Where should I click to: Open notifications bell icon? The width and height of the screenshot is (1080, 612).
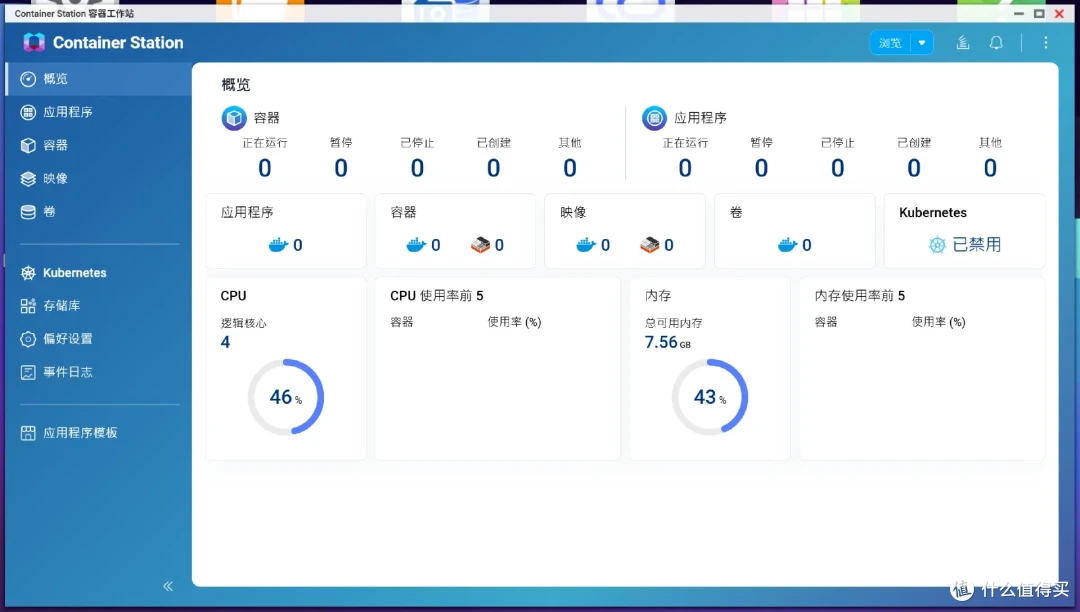(996, 43)
